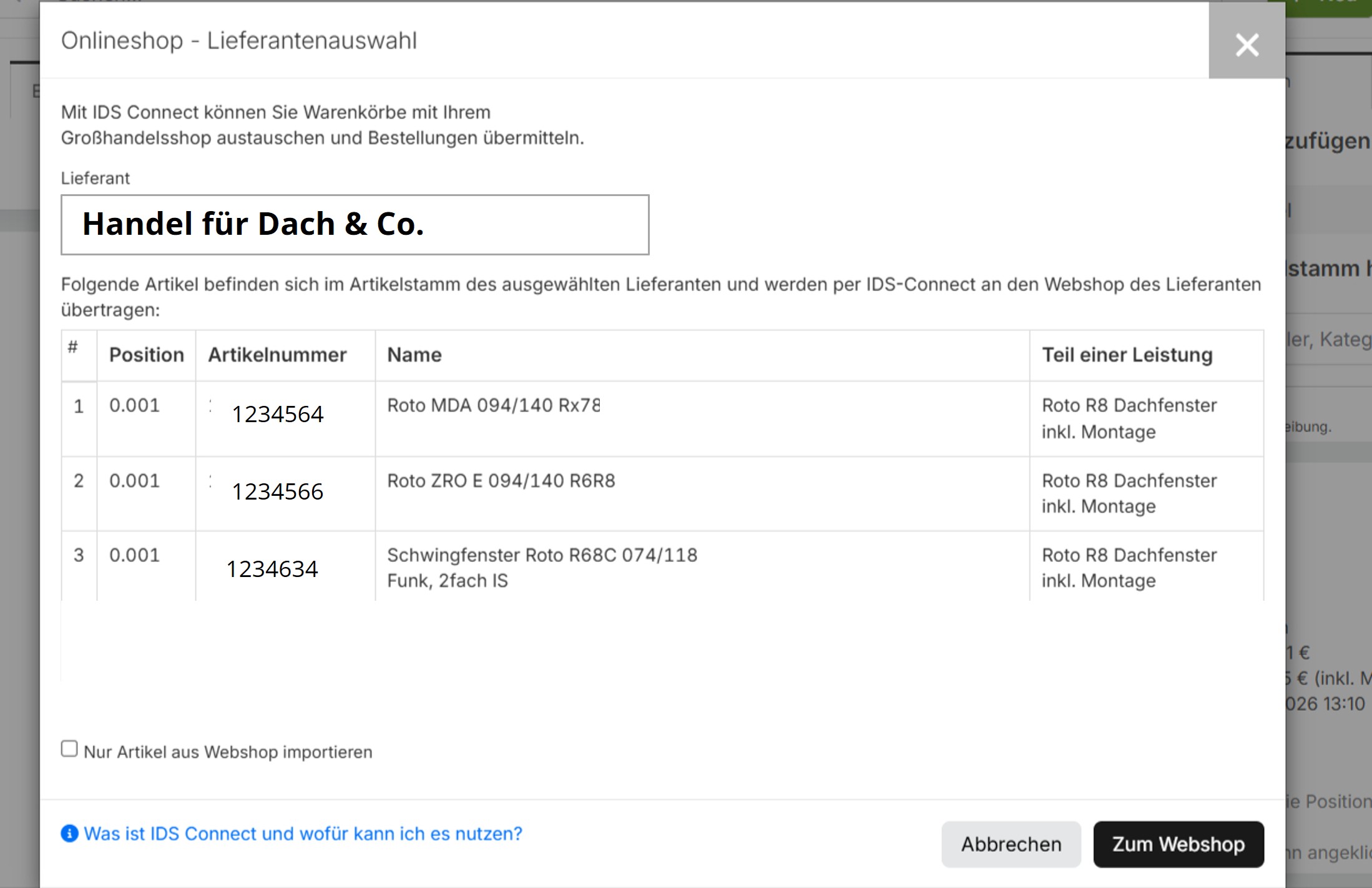Click the 'Nur Artikel aus Webshop importieren' label
Screen dimensions: 1372x888
click(228, 752)
